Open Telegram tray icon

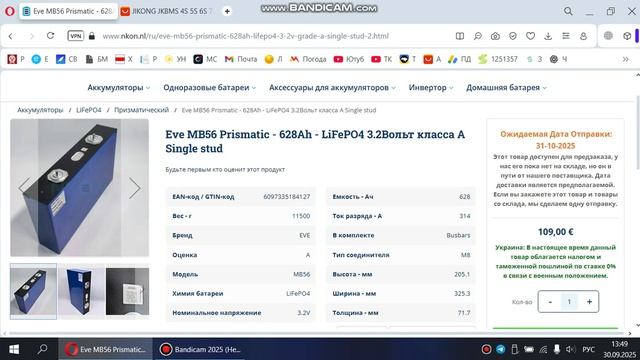click(x=500, y=349)
